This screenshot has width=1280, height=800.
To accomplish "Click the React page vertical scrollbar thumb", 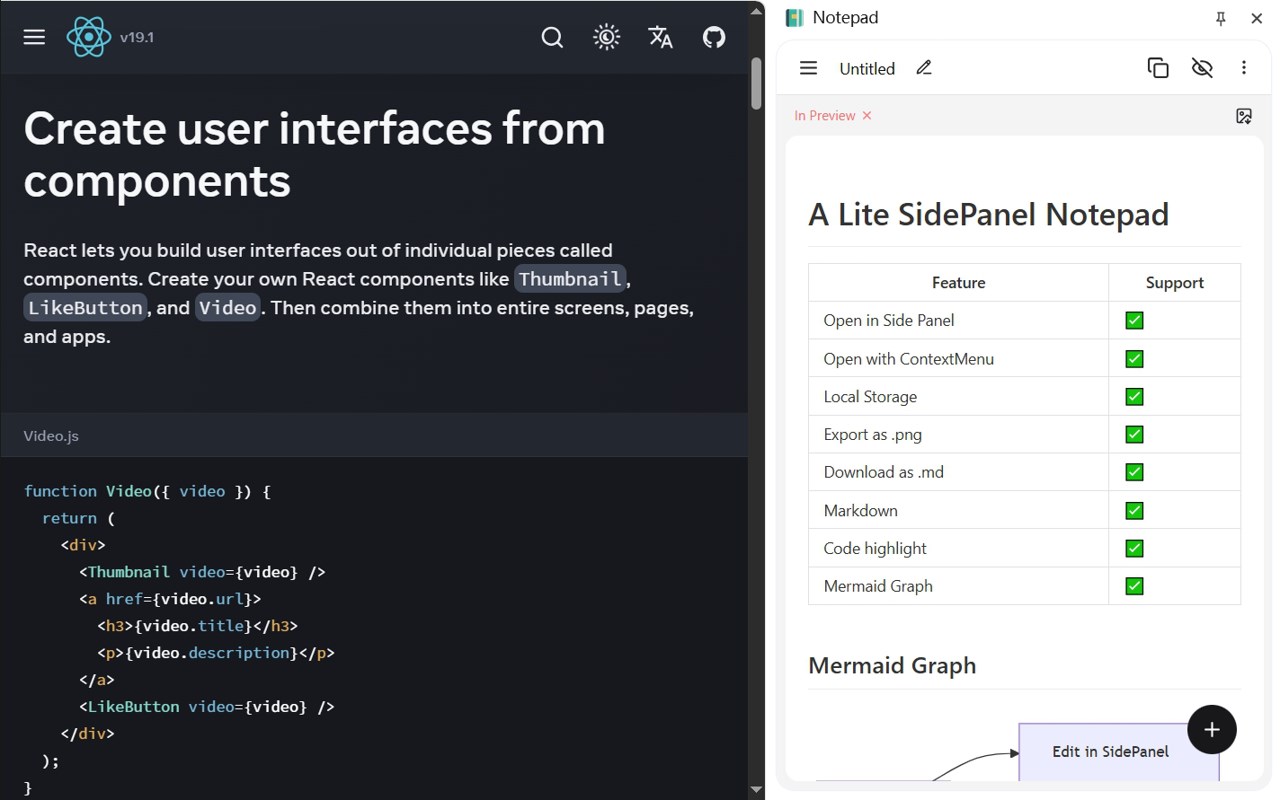I will [757, 84].
